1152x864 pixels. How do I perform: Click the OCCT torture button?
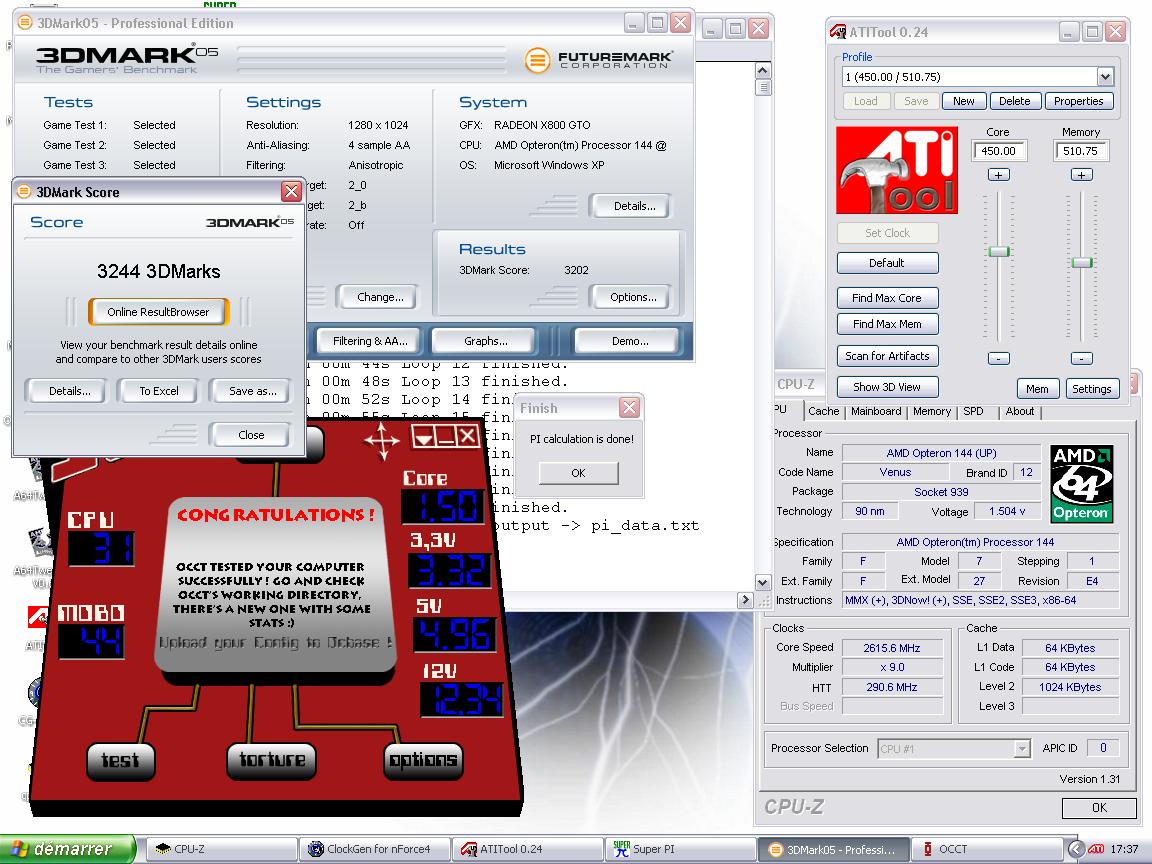[272, 760]
